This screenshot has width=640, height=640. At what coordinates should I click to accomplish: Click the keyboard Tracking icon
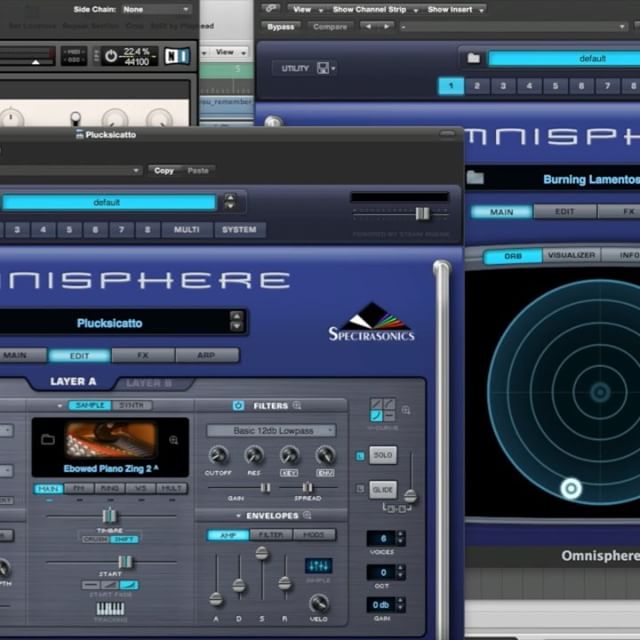point(111,609)
